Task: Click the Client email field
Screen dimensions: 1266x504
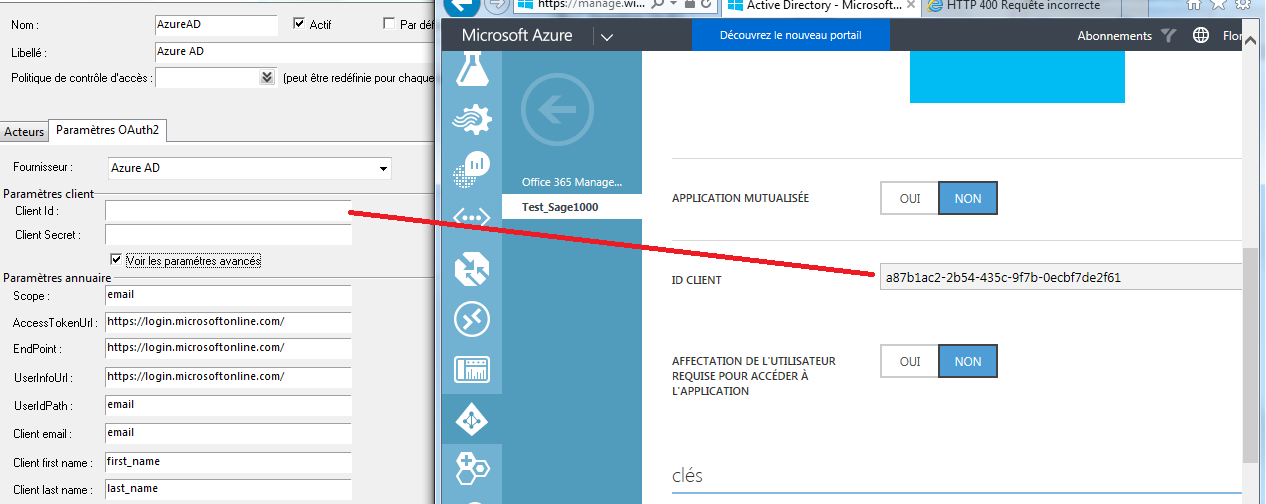Action: pos(228,434)
